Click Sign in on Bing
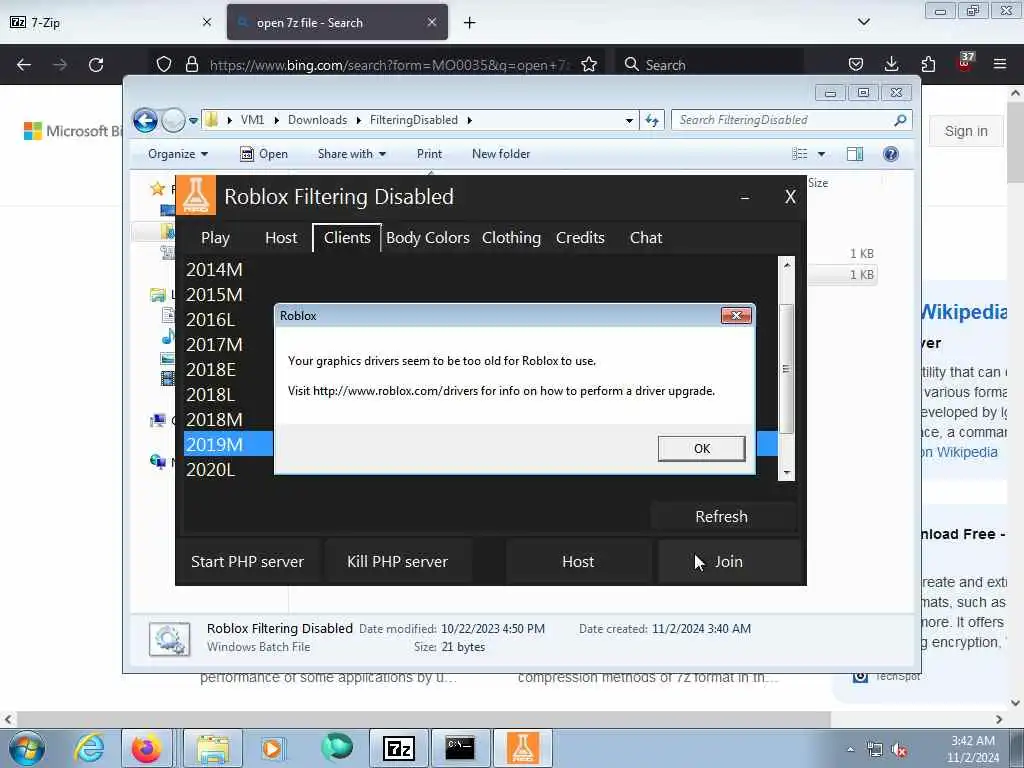Image resolution: width=1024 pixels, height=768 pixels. click(x=966, y=131)
